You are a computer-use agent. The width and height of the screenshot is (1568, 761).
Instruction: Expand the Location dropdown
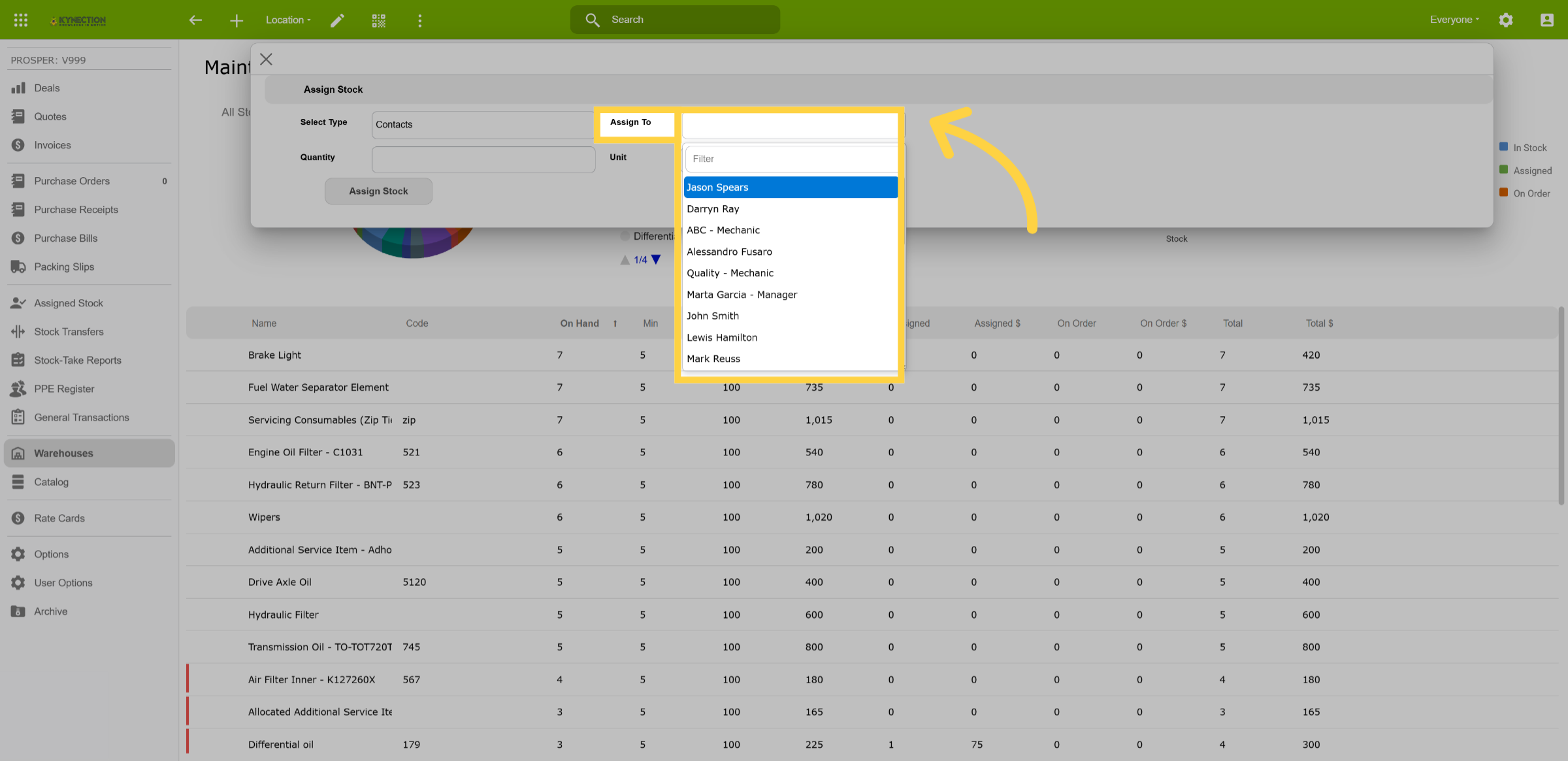(x=288, y=20)
